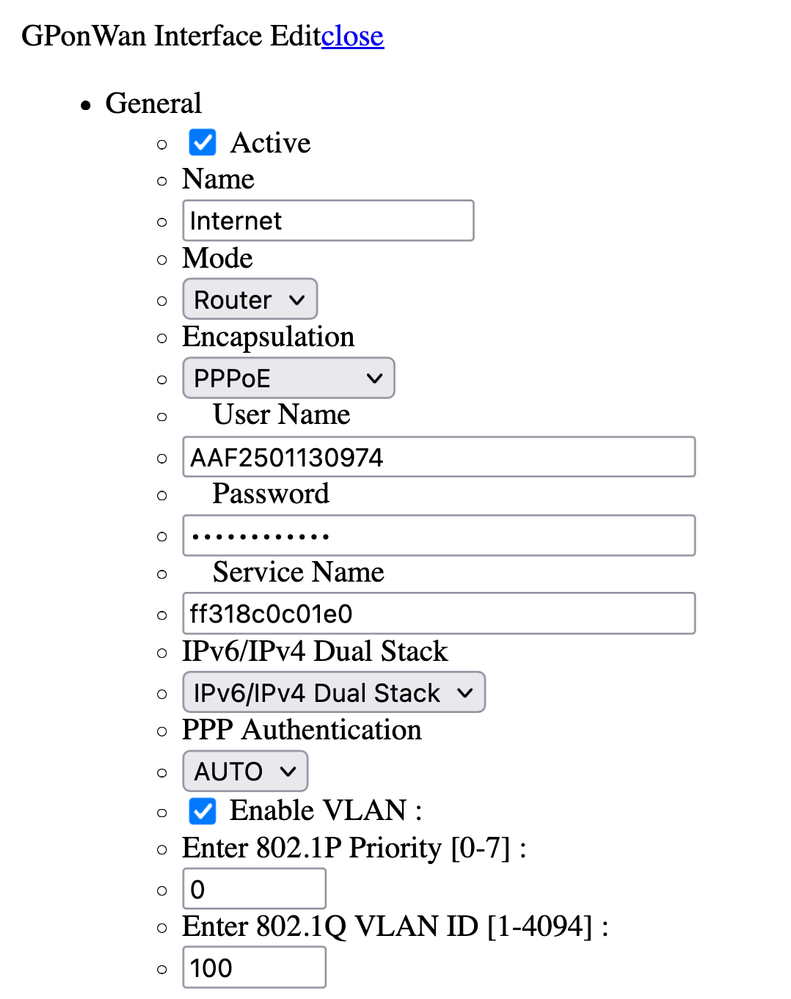Click the Name field containing Internet
This screenshot has width=791, height=999.
coord(327,221)
